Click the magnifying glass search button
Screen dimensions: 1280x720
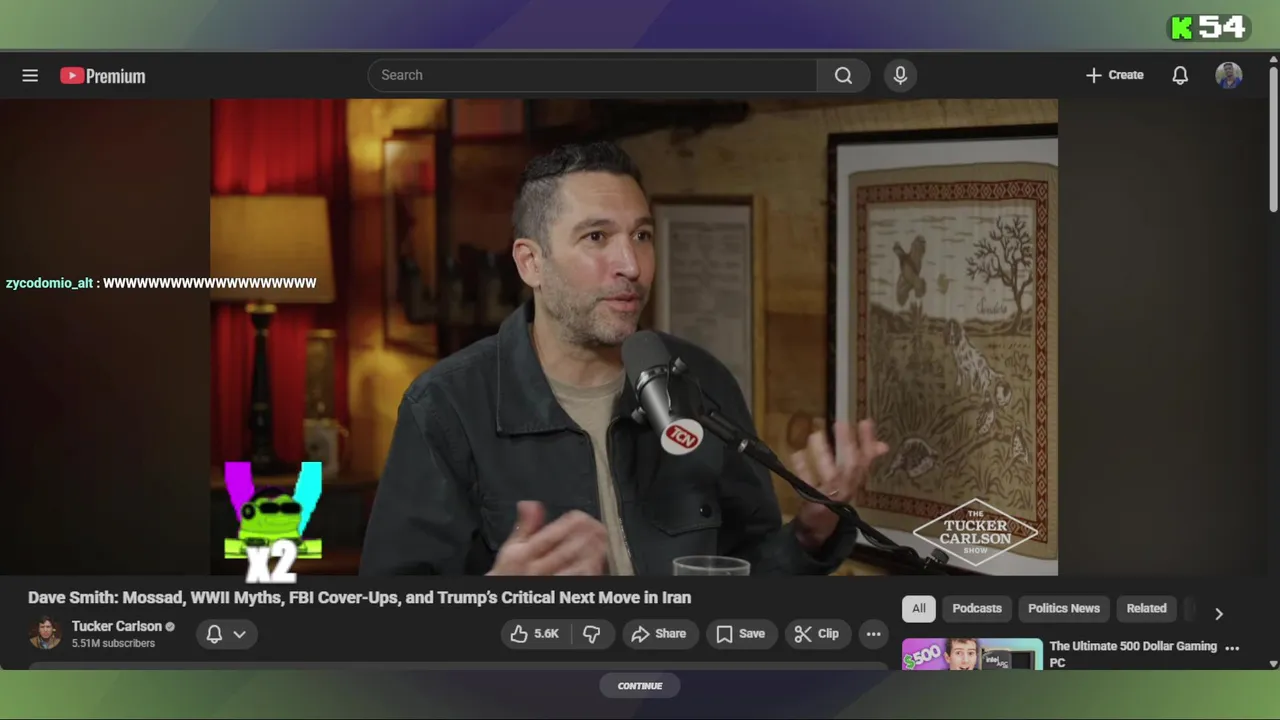[843, 75]
